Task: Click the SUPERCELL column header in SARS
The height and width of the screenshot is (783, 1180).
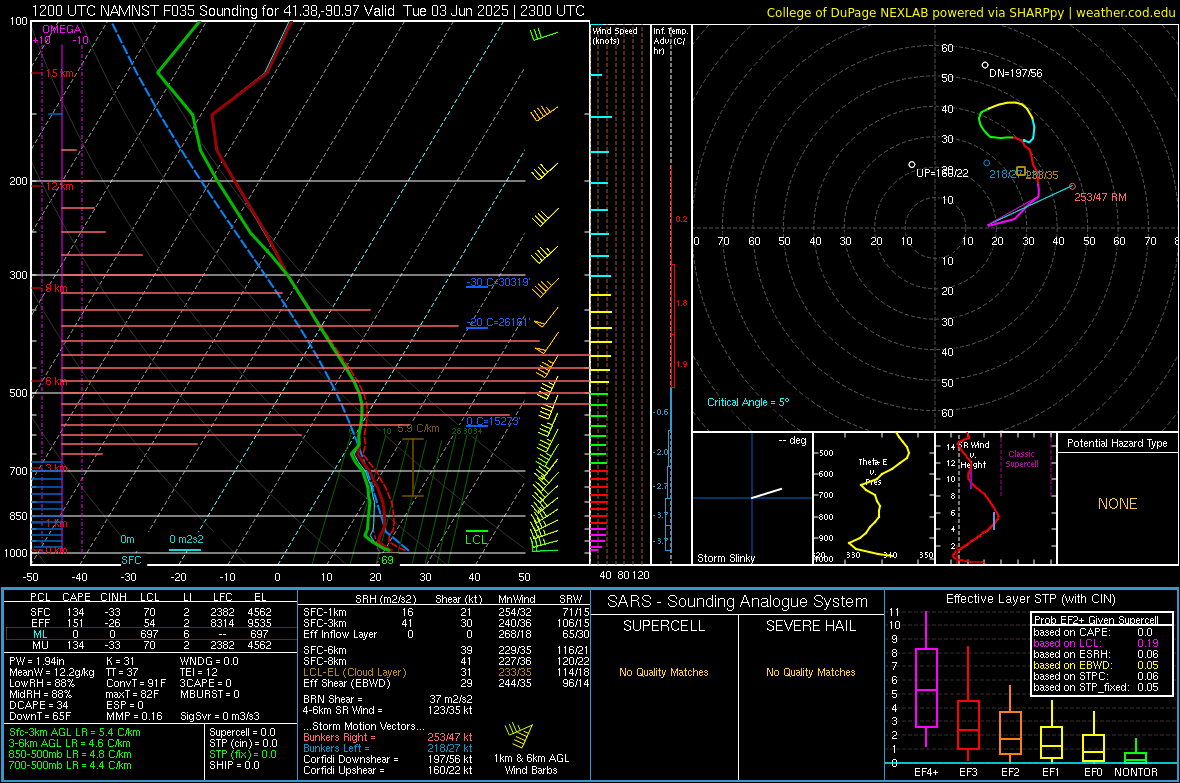Action: point(664,626)
